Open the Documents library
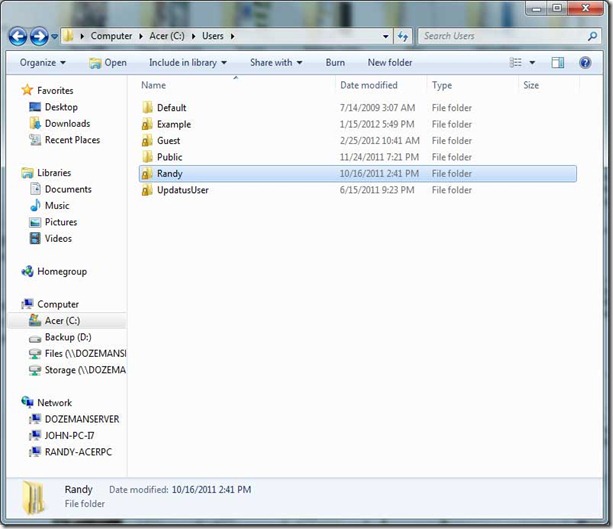This screenshot has width=613, height=529. (68, 189)
